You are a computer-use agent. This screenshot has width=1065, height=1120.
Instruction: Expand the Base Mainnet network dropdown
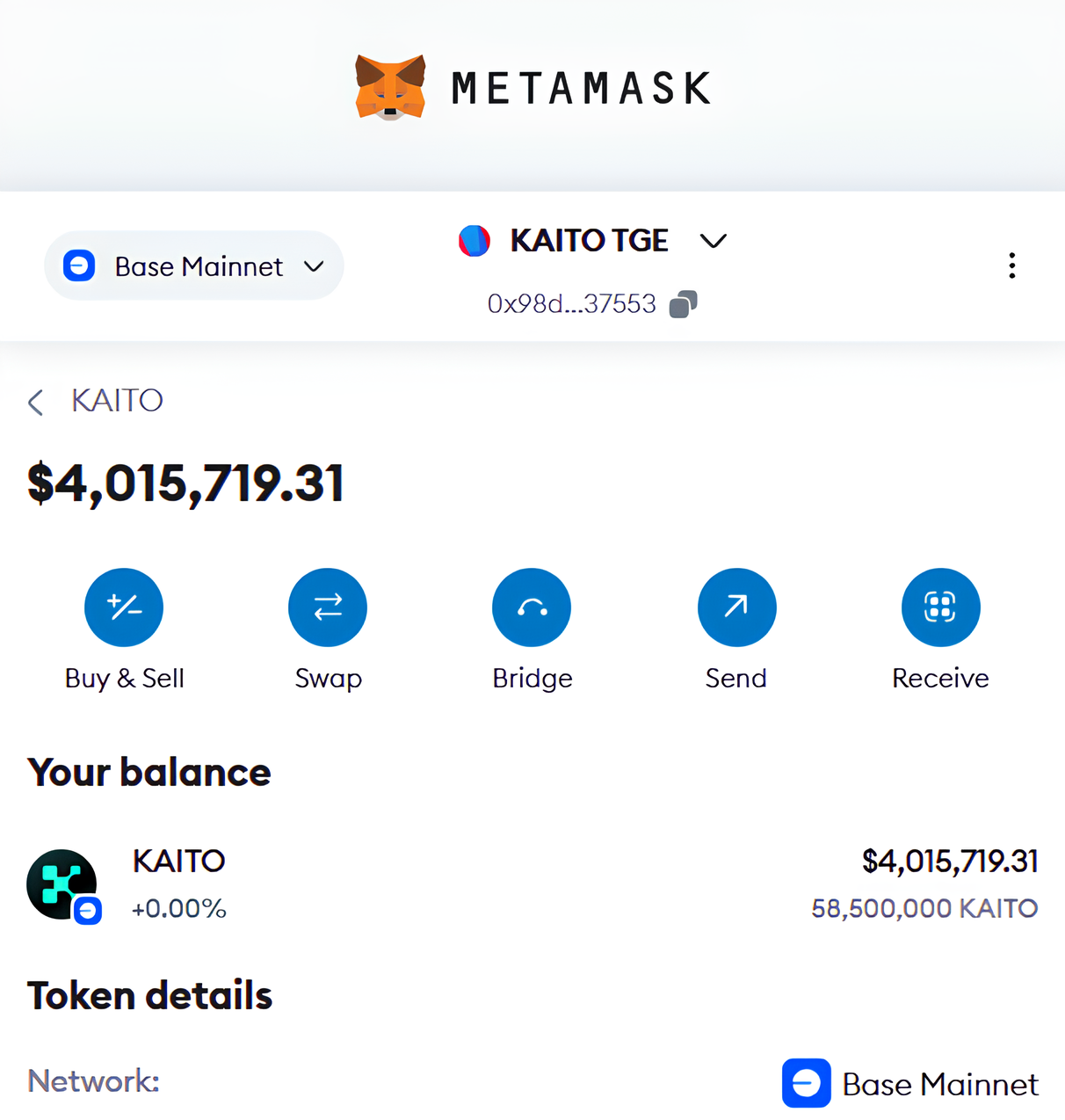click(194, 265)
